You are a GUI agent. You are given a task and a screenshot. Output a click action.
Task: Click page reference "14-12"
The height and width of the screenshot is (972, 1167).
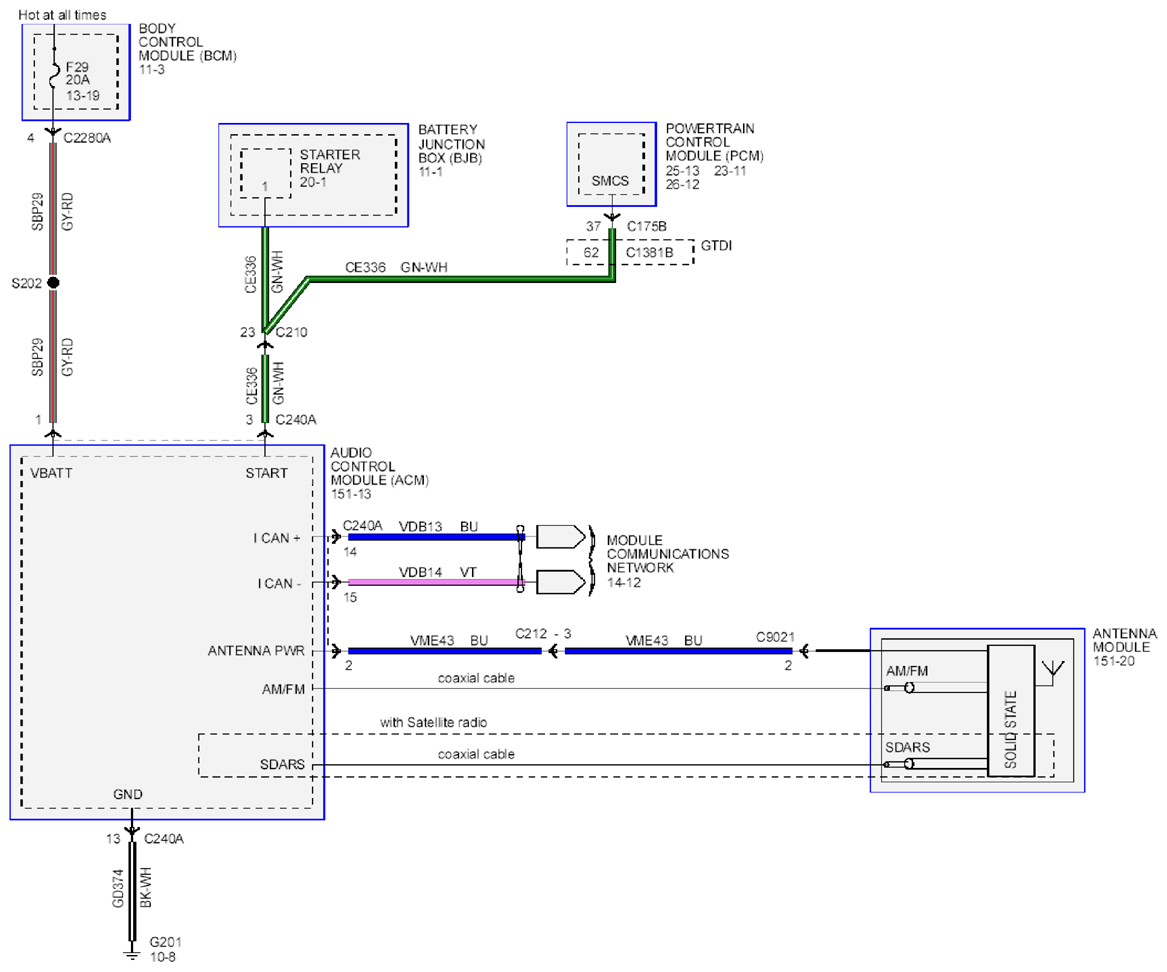[x=624, y=583]
